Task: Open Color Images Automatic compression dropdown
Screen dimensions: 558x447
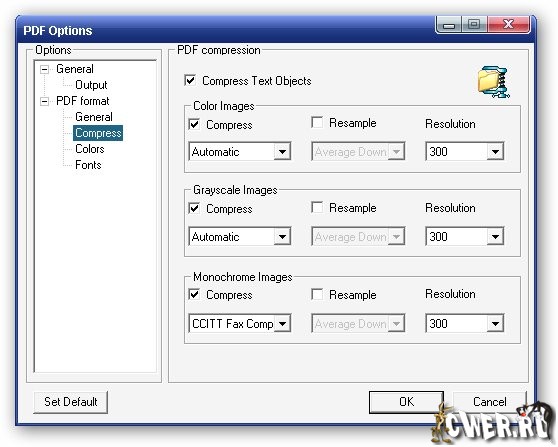Action: (x=240, y=152)
